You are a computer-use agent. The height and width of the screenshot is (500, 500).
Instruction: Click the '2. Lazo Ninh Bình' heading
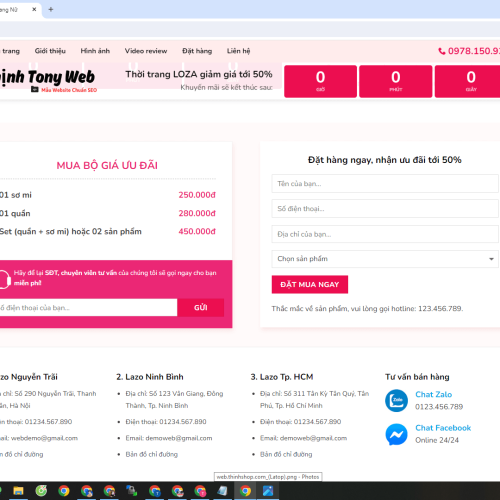click(150, 377)
